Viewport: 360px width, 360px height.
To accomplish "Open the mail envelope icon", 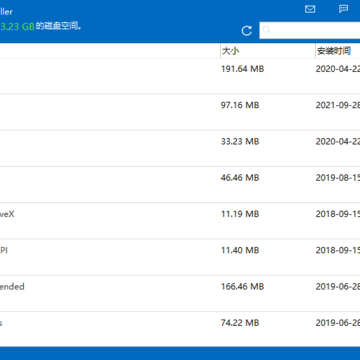I will point(310,9).
